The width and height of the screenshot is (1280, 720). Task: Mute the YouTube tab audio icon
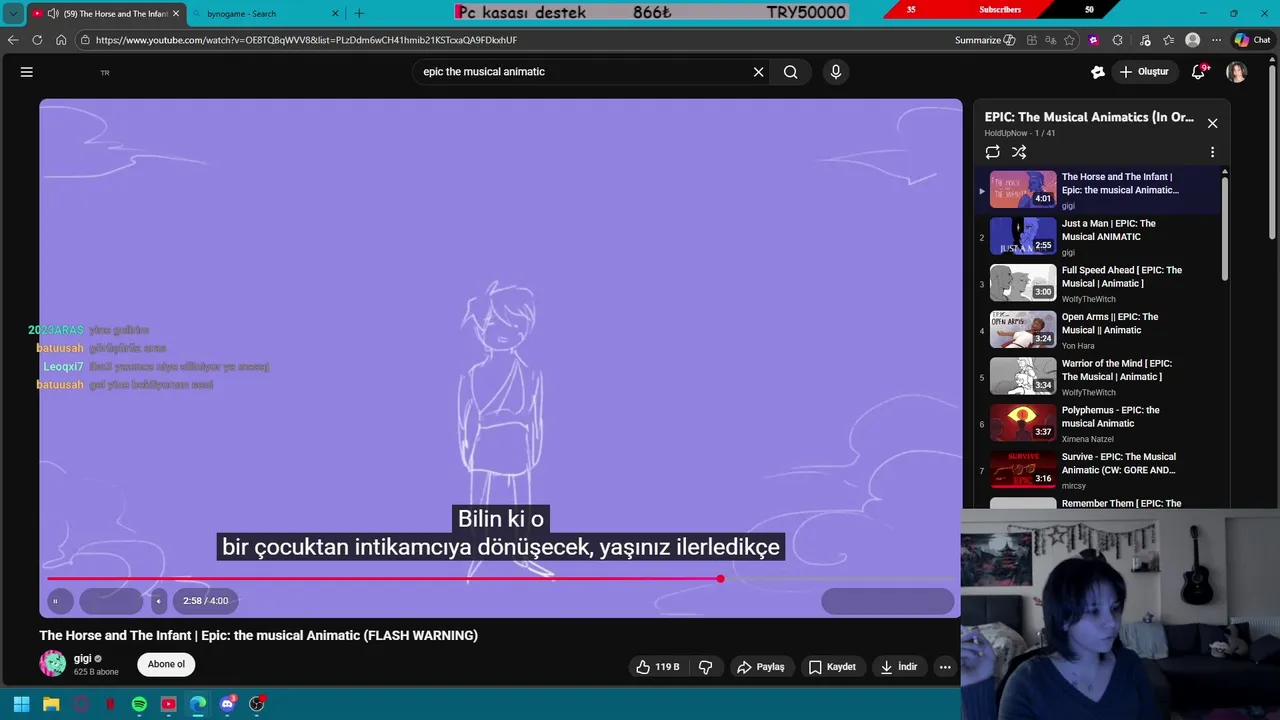[x=52, y=14]
